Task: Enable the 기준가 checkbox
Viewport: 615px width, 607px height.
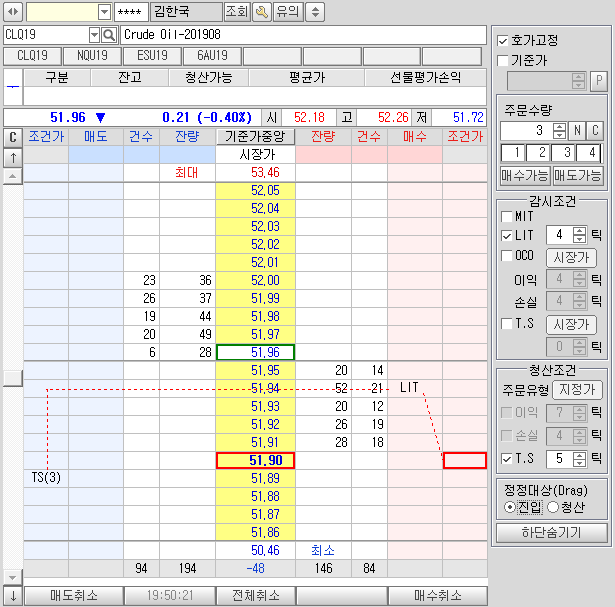Action: point(502,60)
